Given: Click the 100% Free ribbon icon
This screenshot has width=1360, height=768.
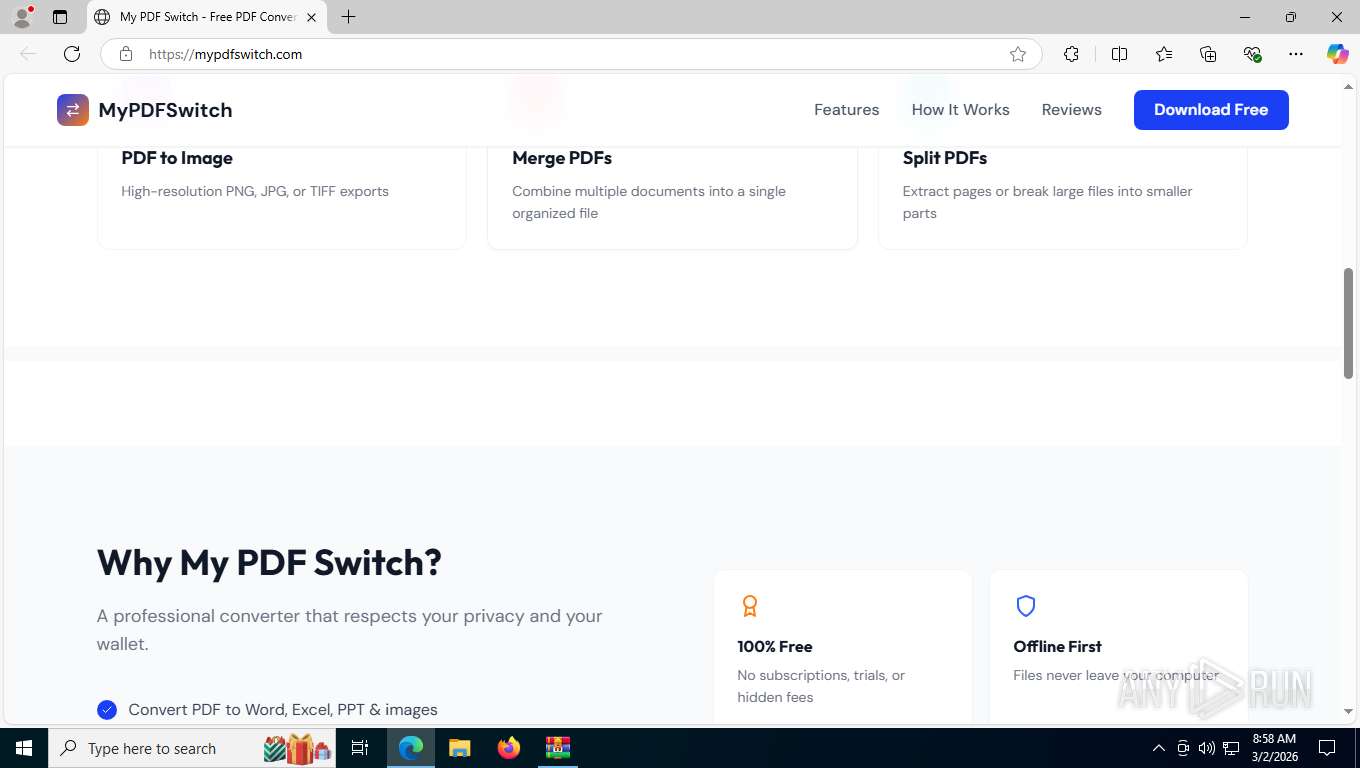Looking at the screenshot, I should pyautogui.click(x=749, y=606).
